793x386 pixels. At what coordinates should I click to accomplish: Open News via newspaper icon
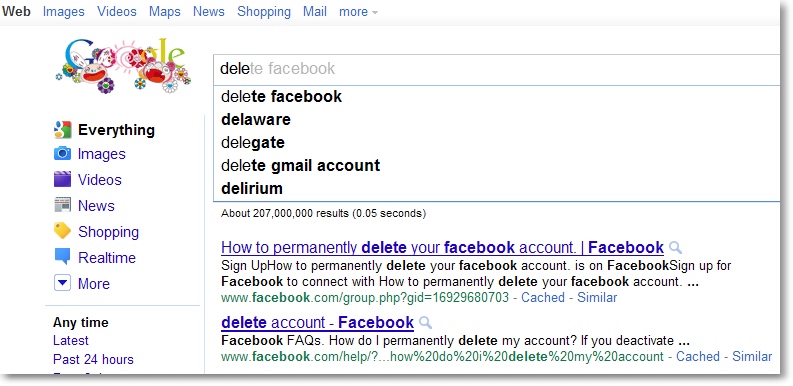pyautogui.click(x=63, y=205)
